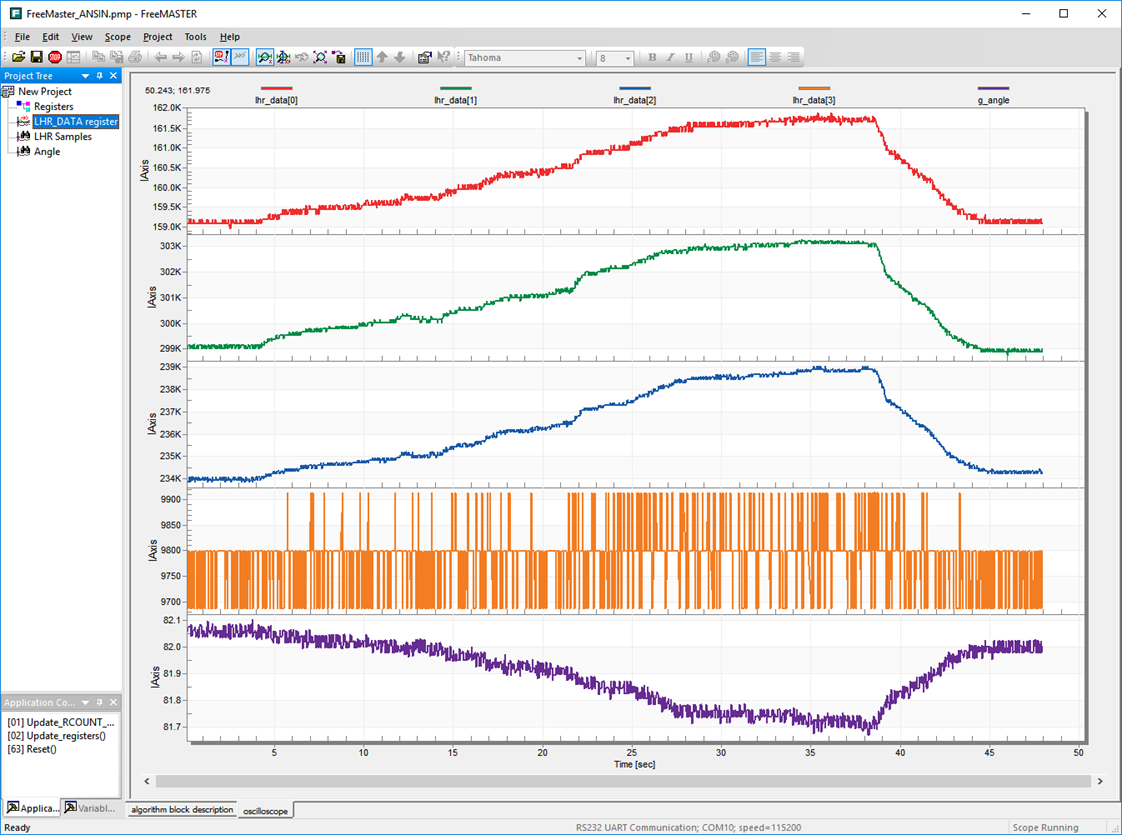This screenshot has height=835, width=1122.
Task: Click the Forward arrow toolbar icon
Action: pos(178,57)
